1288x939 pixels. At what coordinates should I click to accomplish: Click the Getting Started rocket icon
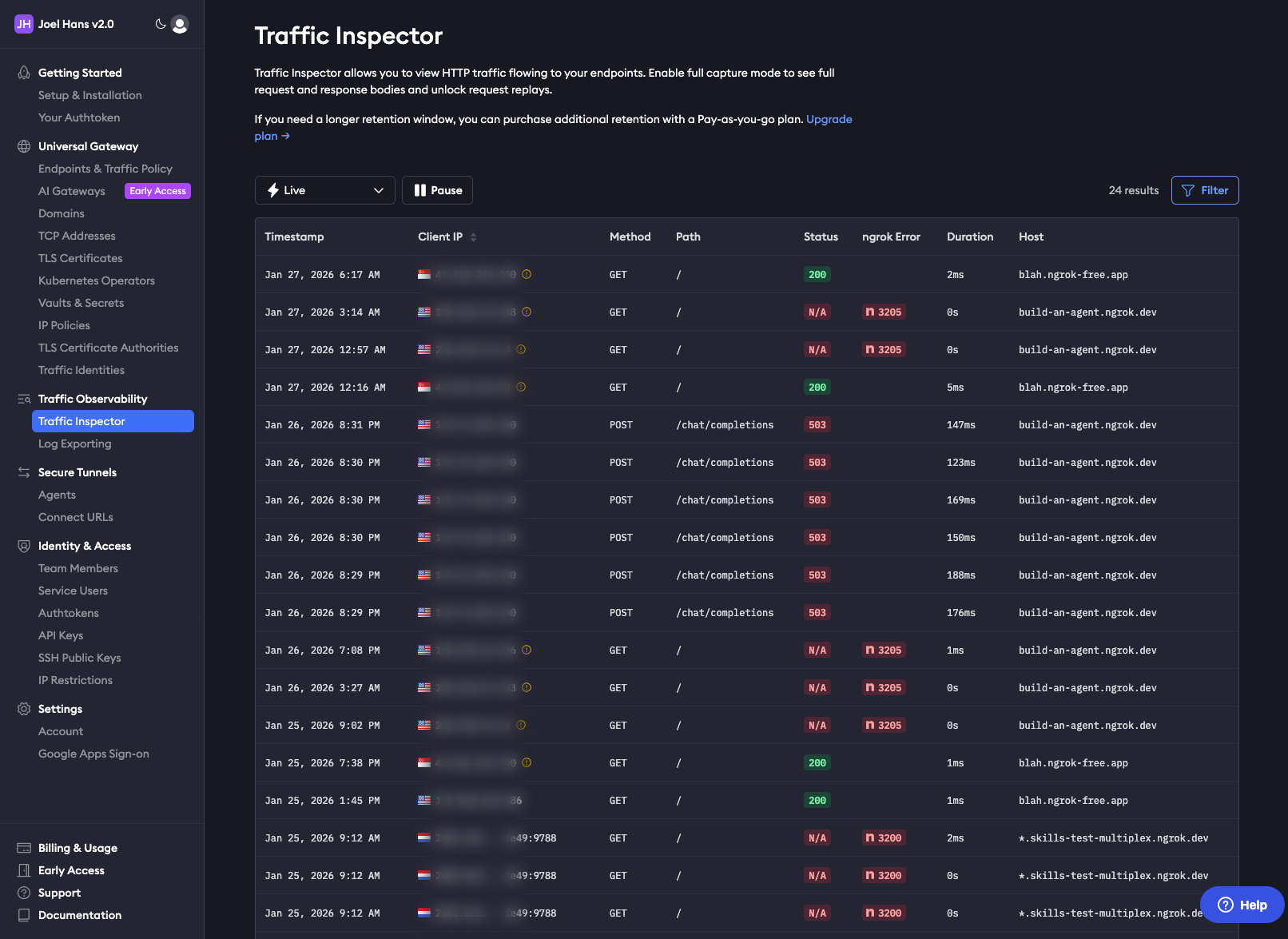(24, 73)
